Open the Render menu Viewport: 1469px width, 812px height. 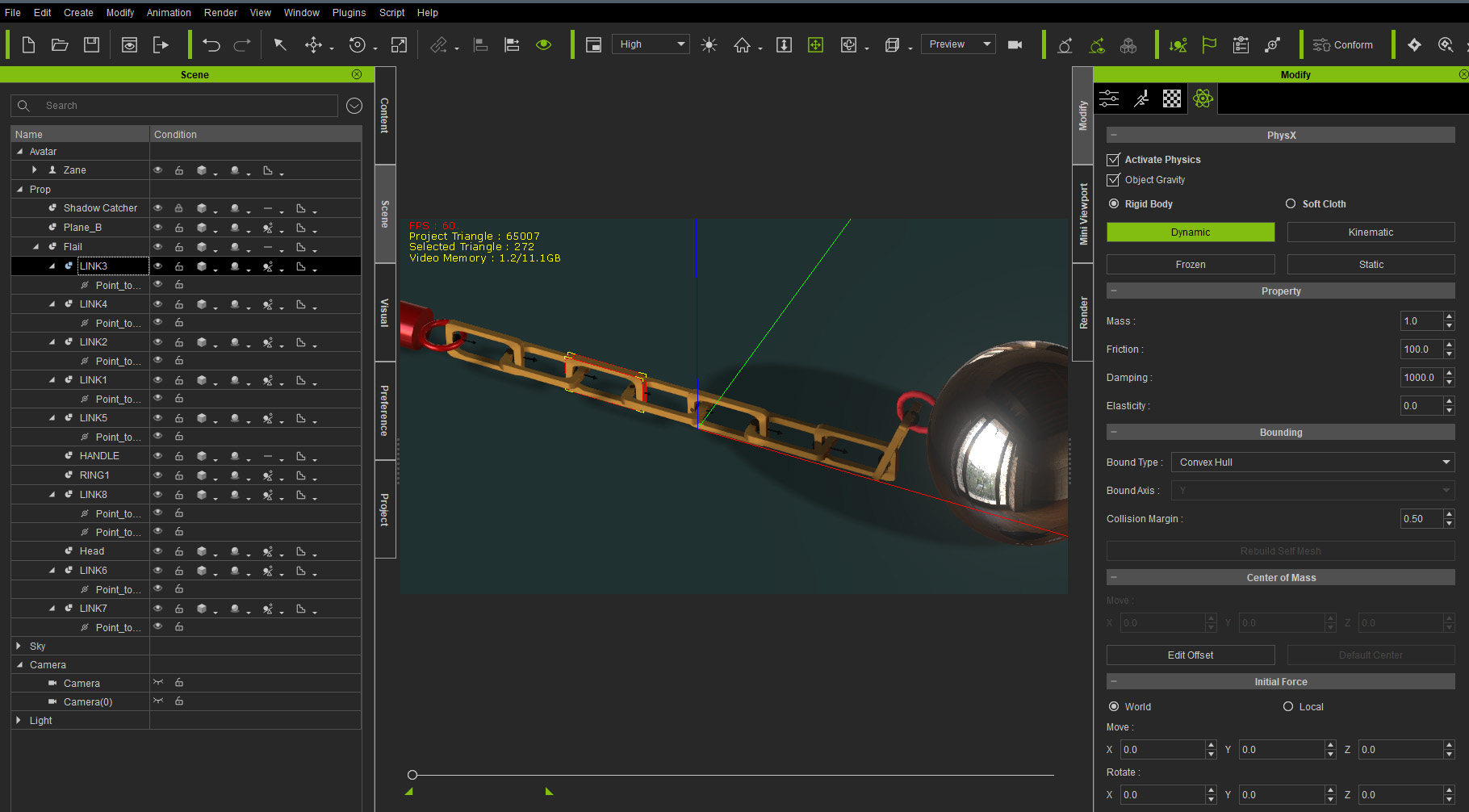pyautogui.click(x=220, y=13)
